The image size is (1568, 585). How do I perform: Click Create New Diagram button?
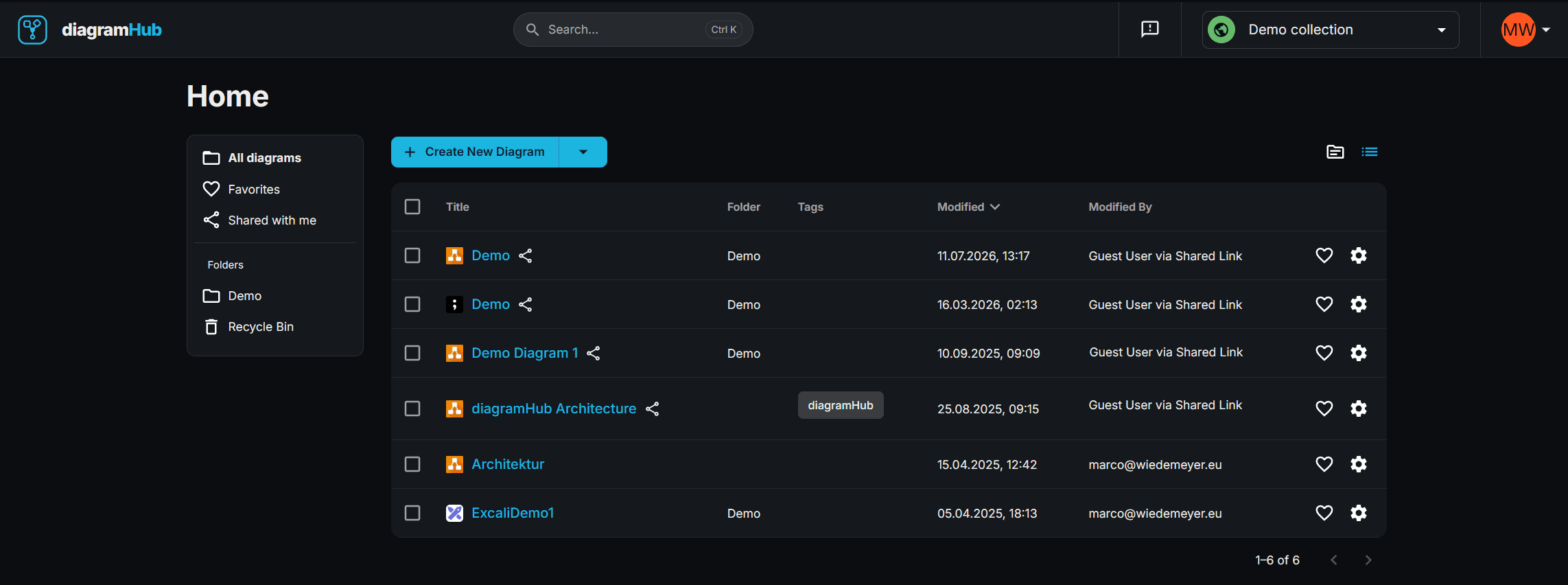[x=476, y=152]
